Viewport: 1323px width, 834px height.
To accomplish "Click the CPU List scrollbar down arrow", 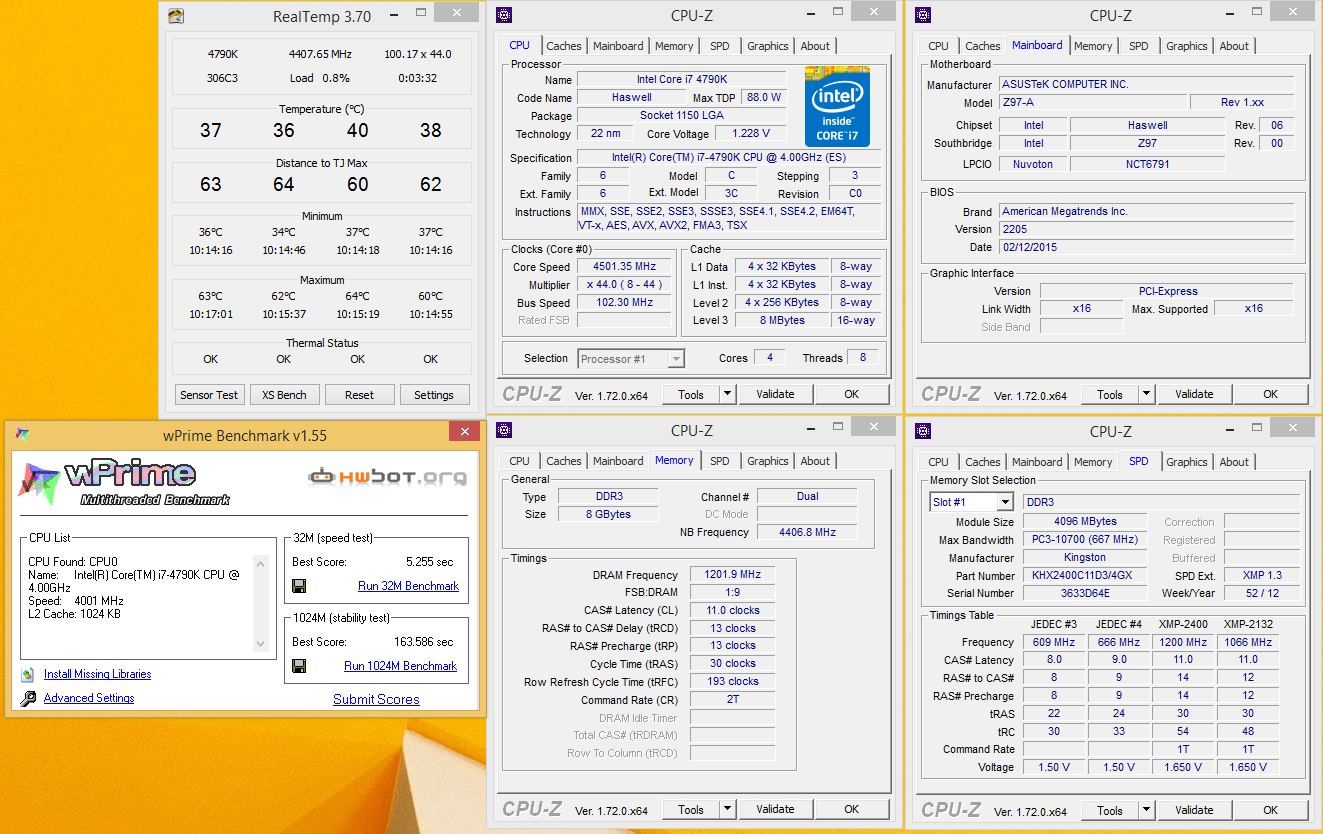I will click(x=261, y=645).
